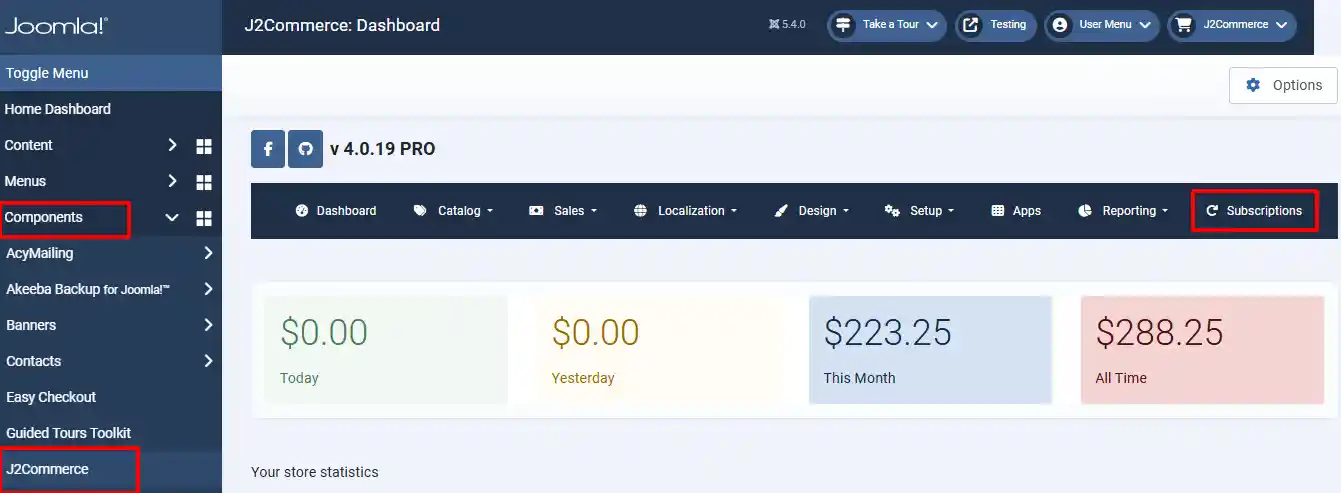Open Content dashboard grid icon

click(x=204, y=146)
